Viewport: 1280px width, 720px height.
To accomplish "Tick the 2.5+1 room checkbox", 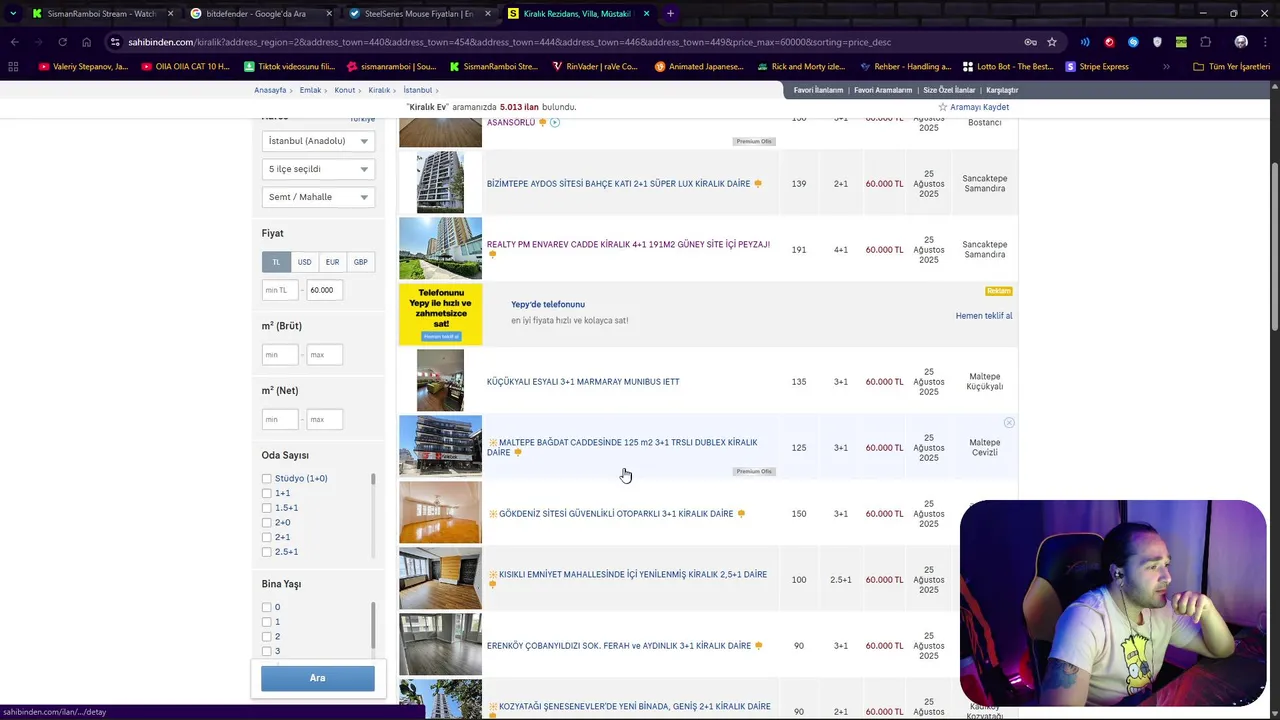I will (267, 552).
